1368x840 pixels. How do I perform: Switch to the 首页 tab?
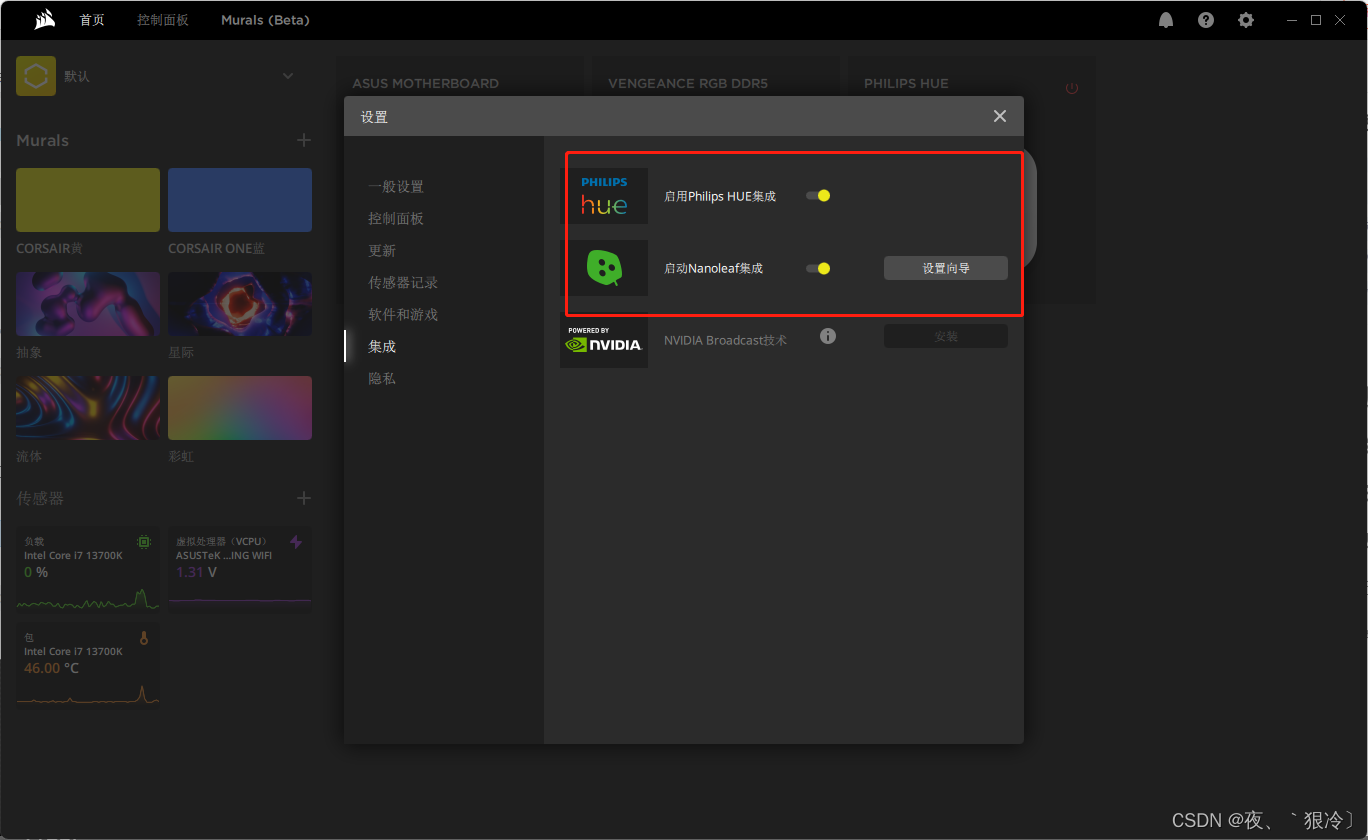pyautogui.click(x=92, y=20)
